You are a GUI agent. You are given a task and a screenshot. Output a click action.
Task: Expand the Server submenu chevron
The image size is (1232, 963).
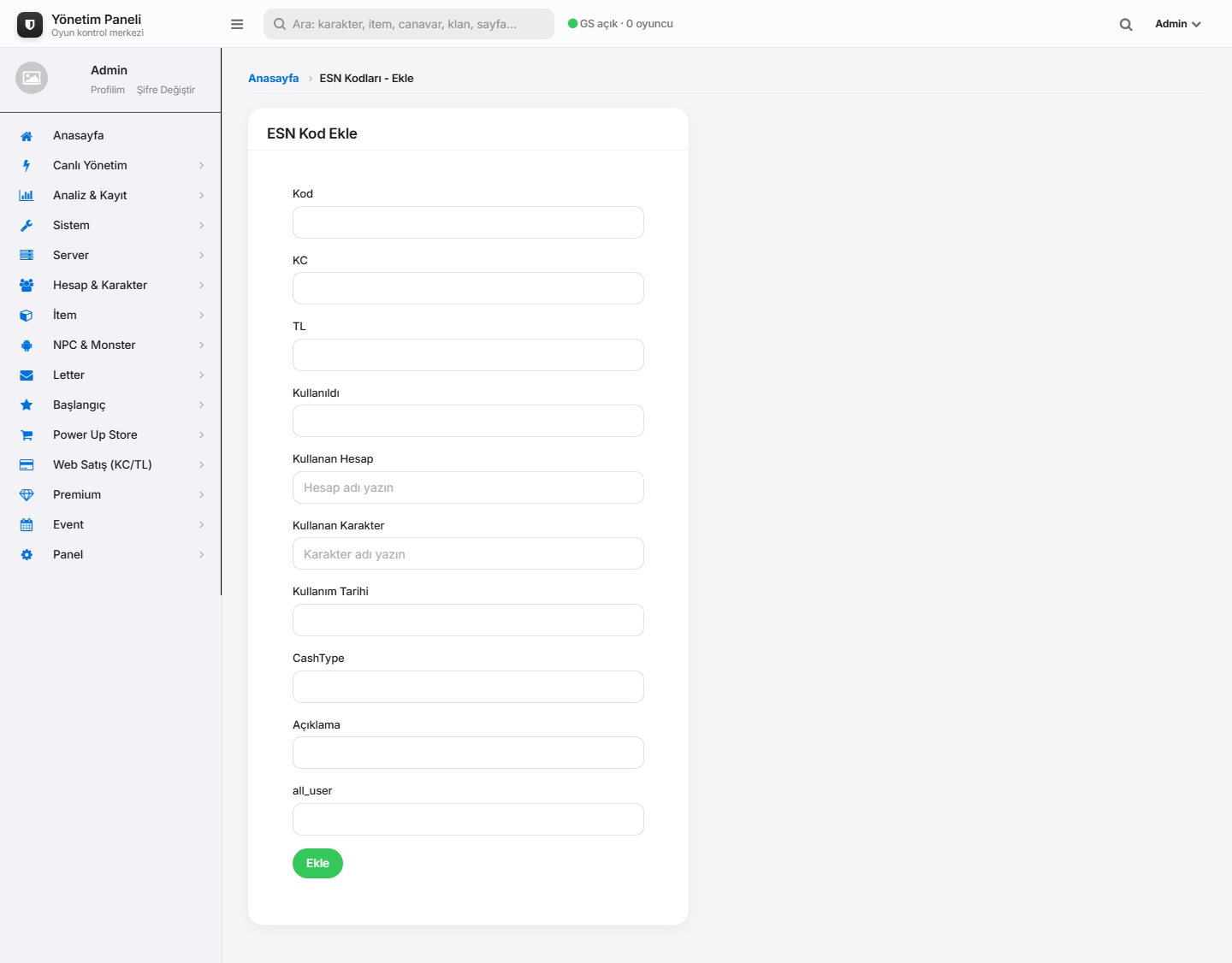click(x=201, y=256)
